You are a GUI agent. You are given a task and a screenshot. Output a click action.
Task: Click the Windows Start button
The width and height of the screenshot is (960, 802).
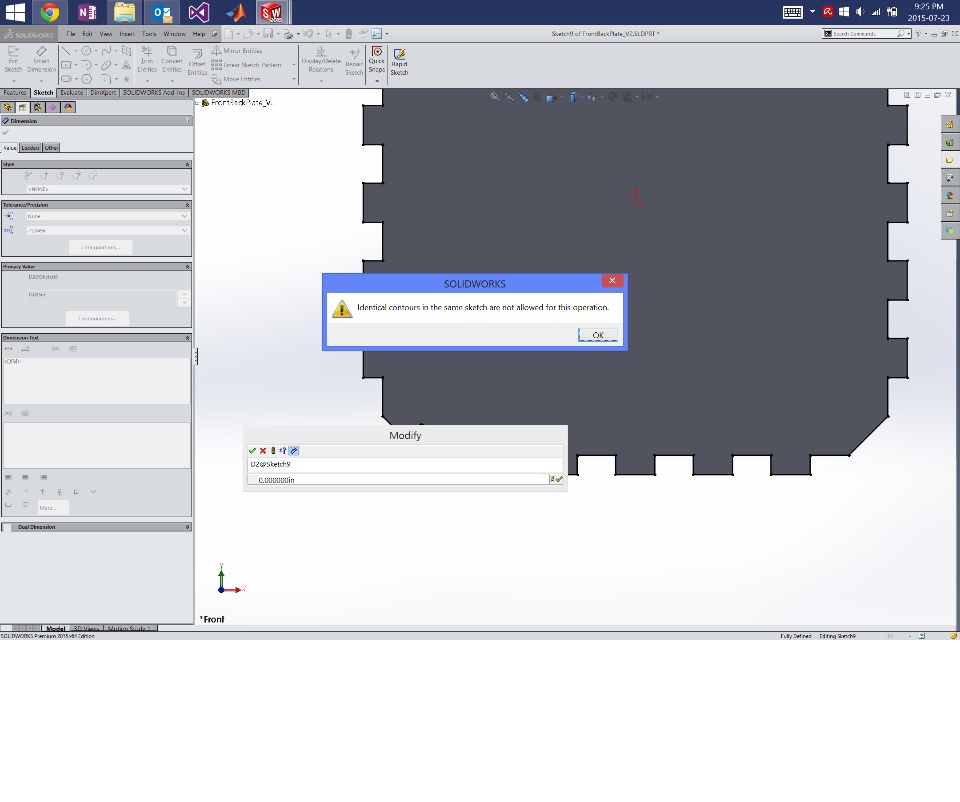[15, 12]
